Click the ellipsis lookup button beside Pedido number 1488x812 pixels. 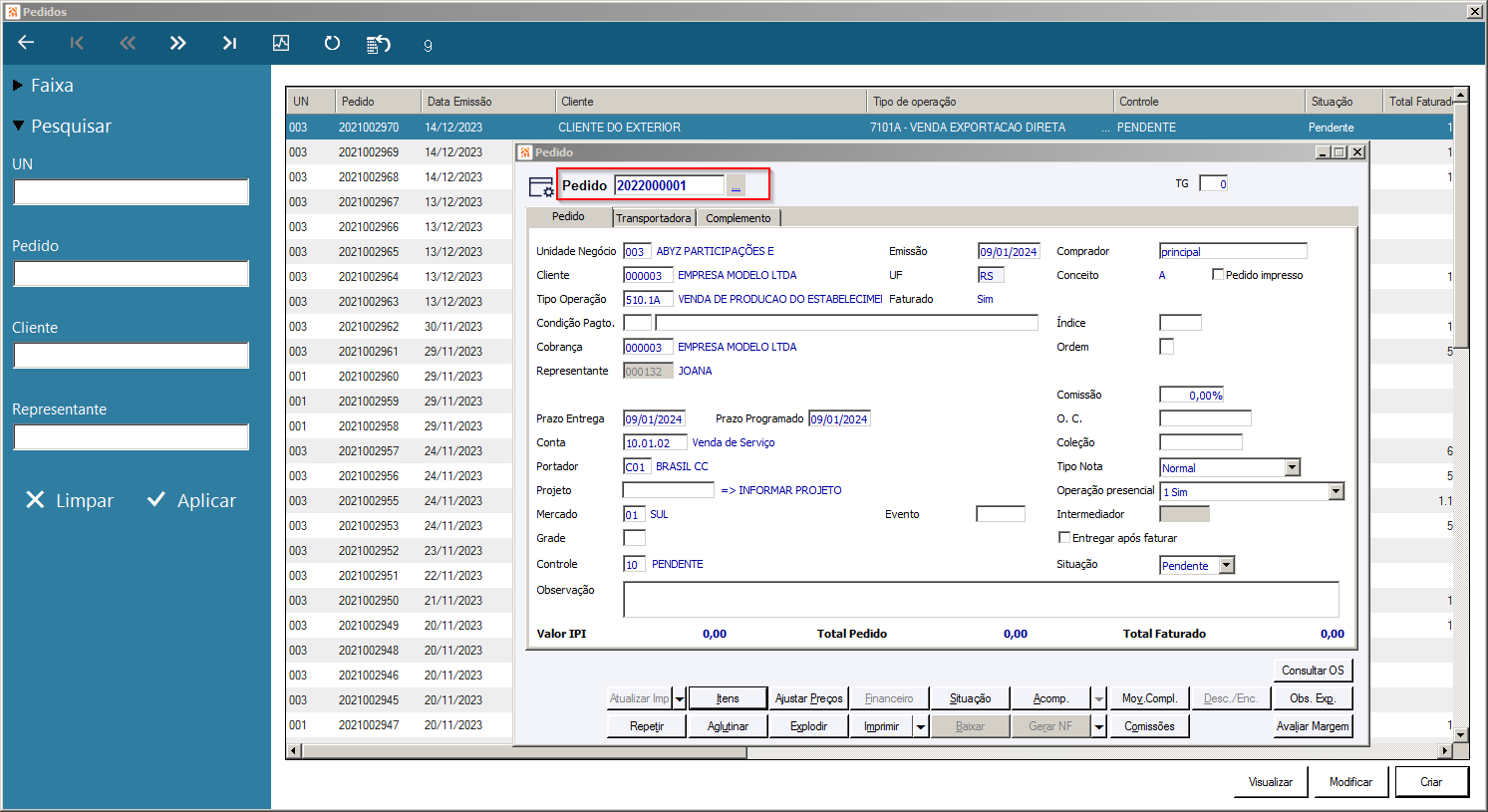coord(736,185)
